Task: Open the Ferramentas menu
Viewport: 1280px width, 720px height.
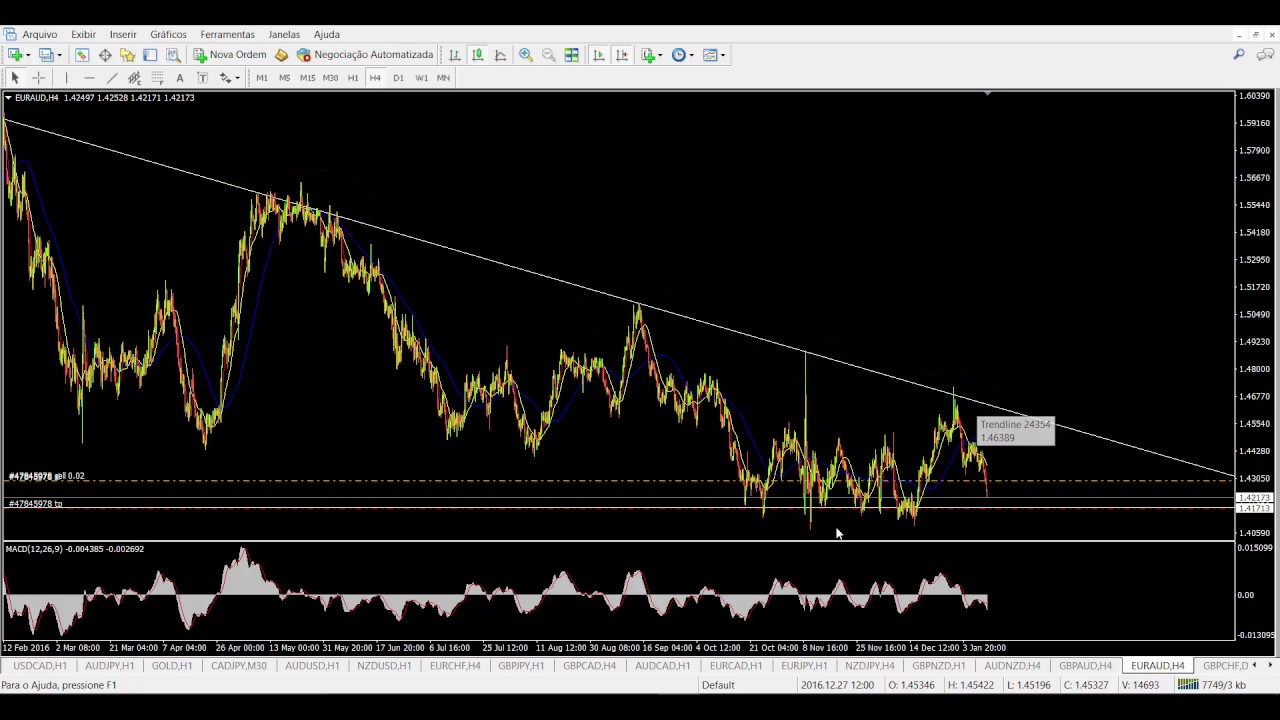Action: pyautogui.click(x=227, y=34)
